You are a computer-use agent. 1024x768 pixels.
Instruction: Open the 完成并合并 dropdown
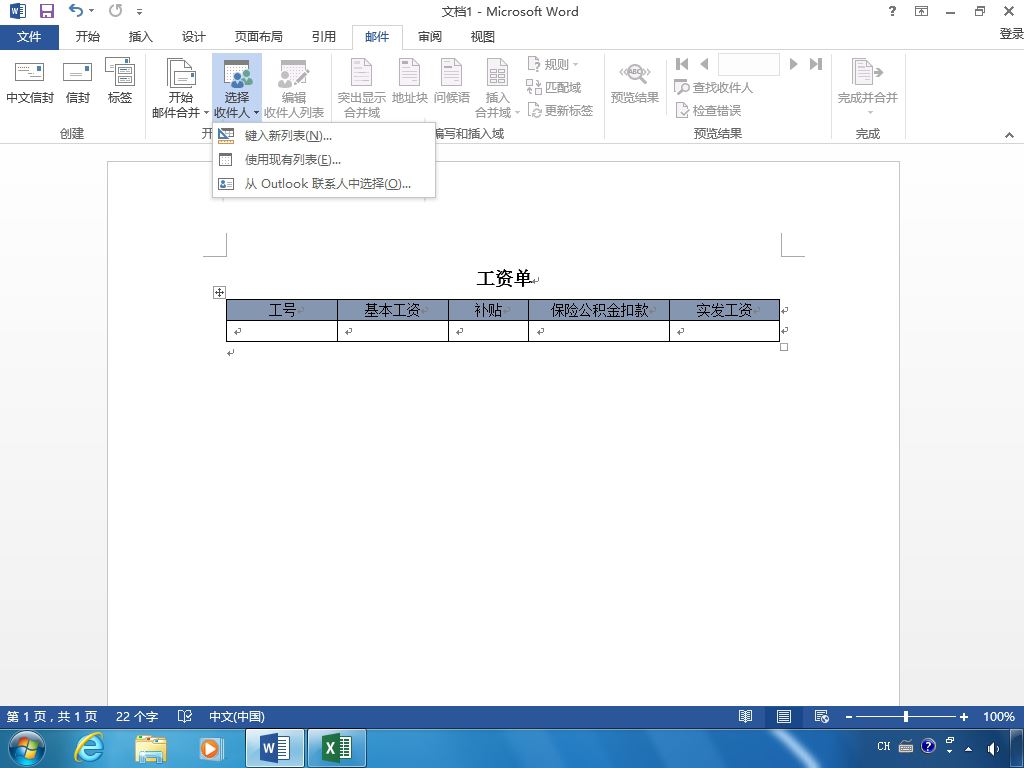pyautogui.click(x=867, y=88)
